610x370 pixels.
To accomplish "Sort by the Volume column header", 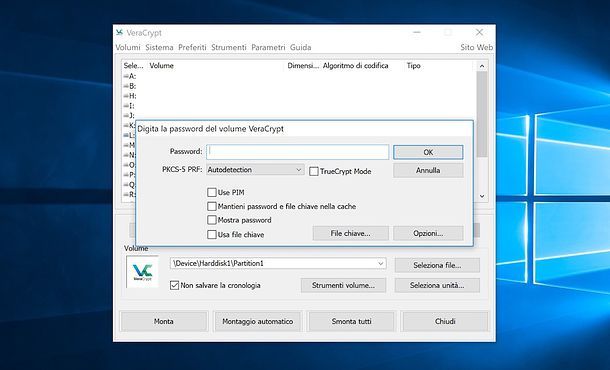I will coord(161,66).
